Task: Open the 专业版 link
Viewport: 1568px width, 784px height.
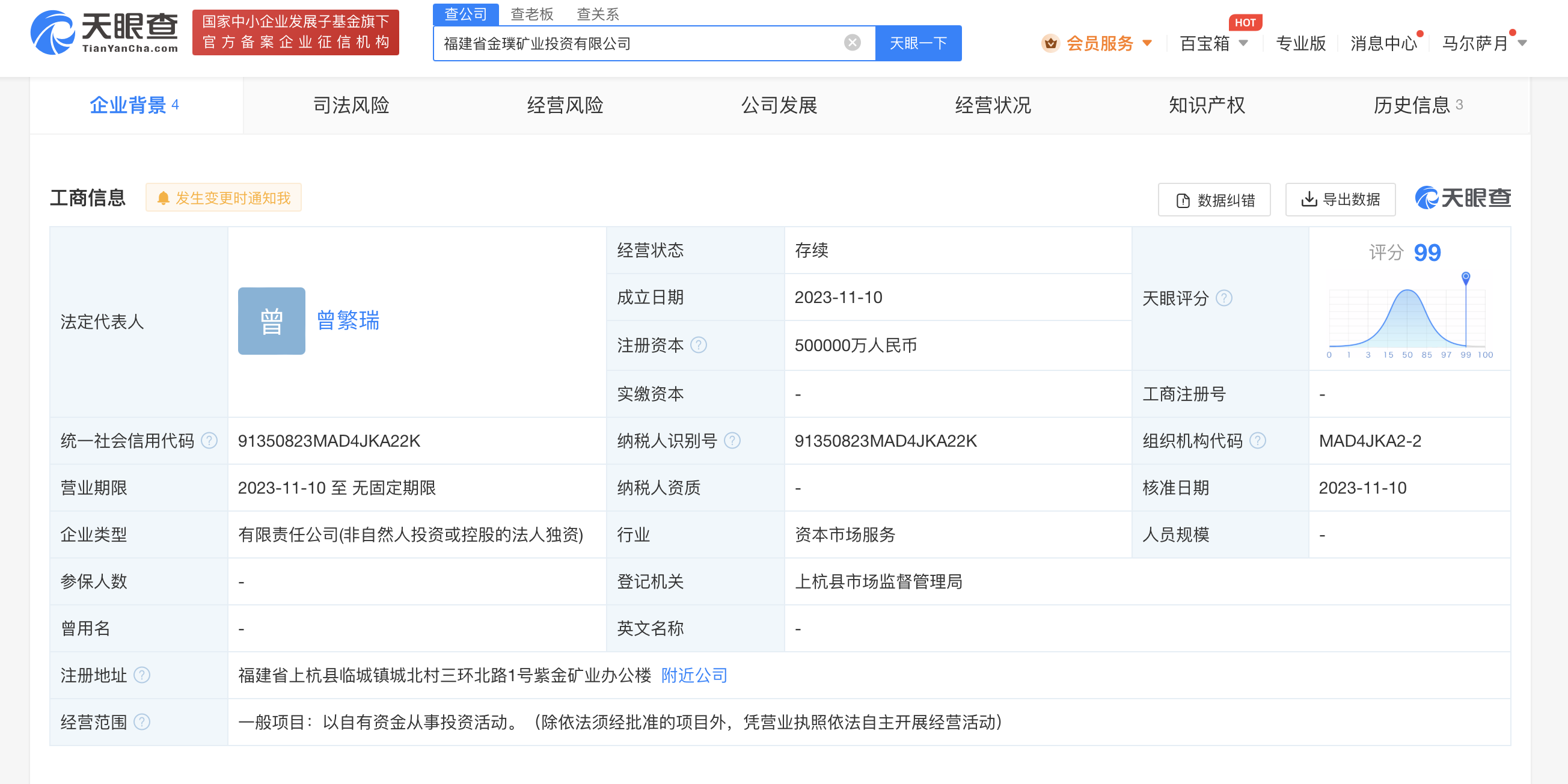Action: coord(1300,43)
